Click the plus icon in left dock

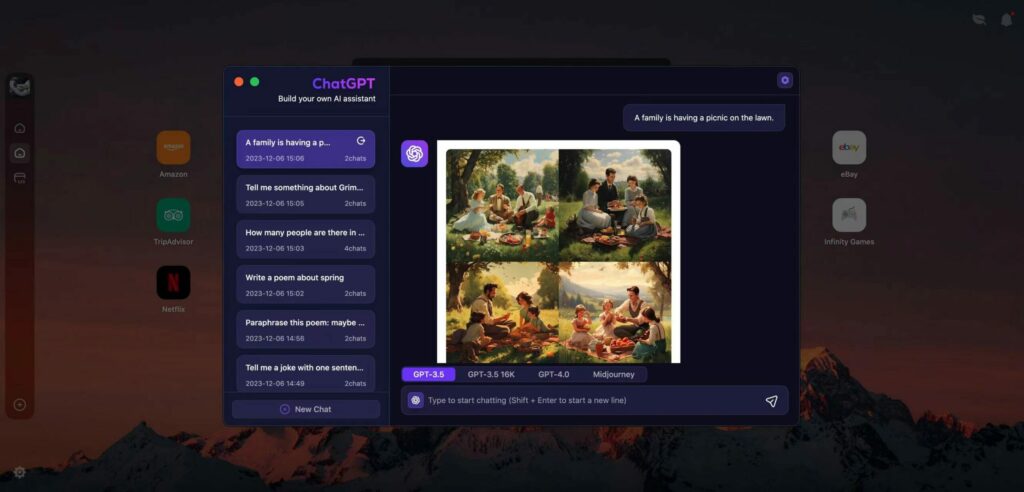(20, 404)
